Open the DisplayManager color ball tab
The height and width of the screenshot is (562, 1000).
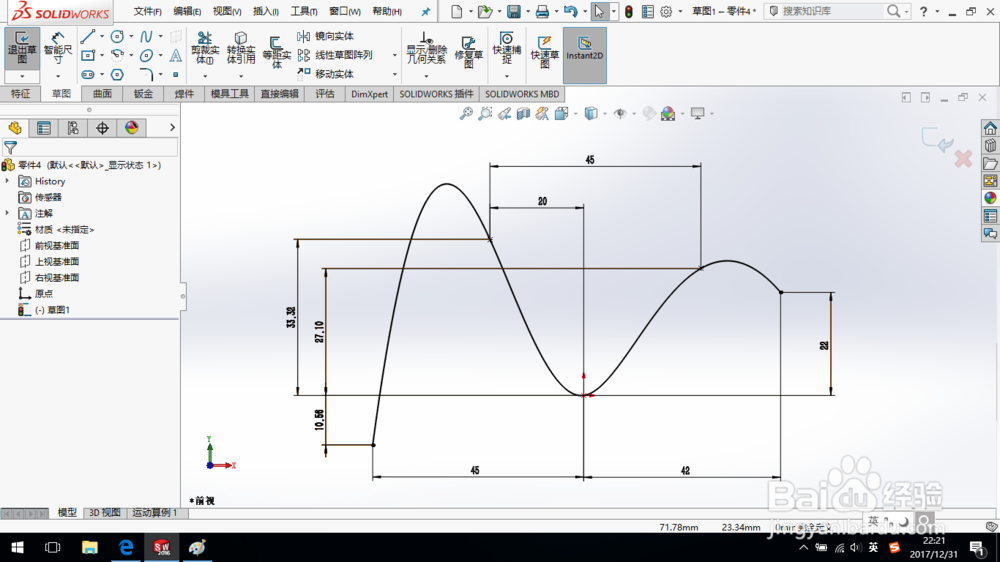point(131,128)
